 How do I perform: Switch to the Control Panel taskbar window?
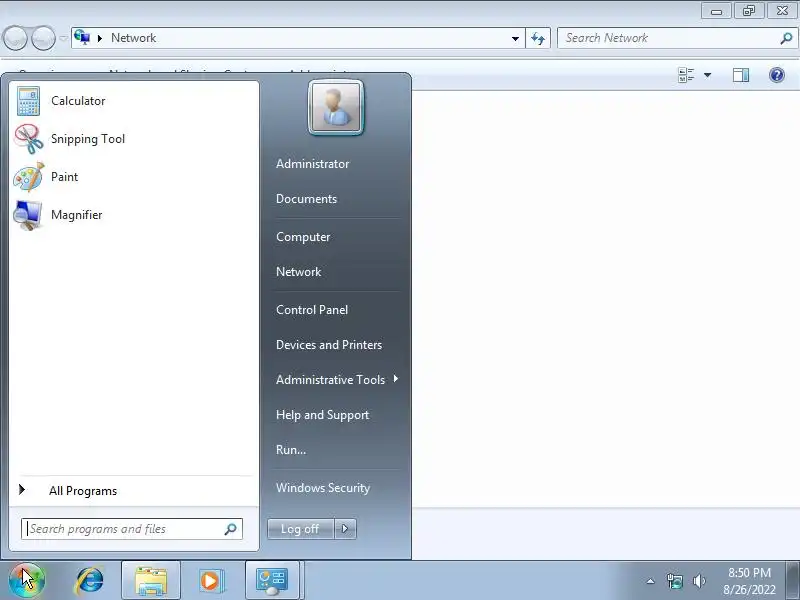(x=273, y=581)
